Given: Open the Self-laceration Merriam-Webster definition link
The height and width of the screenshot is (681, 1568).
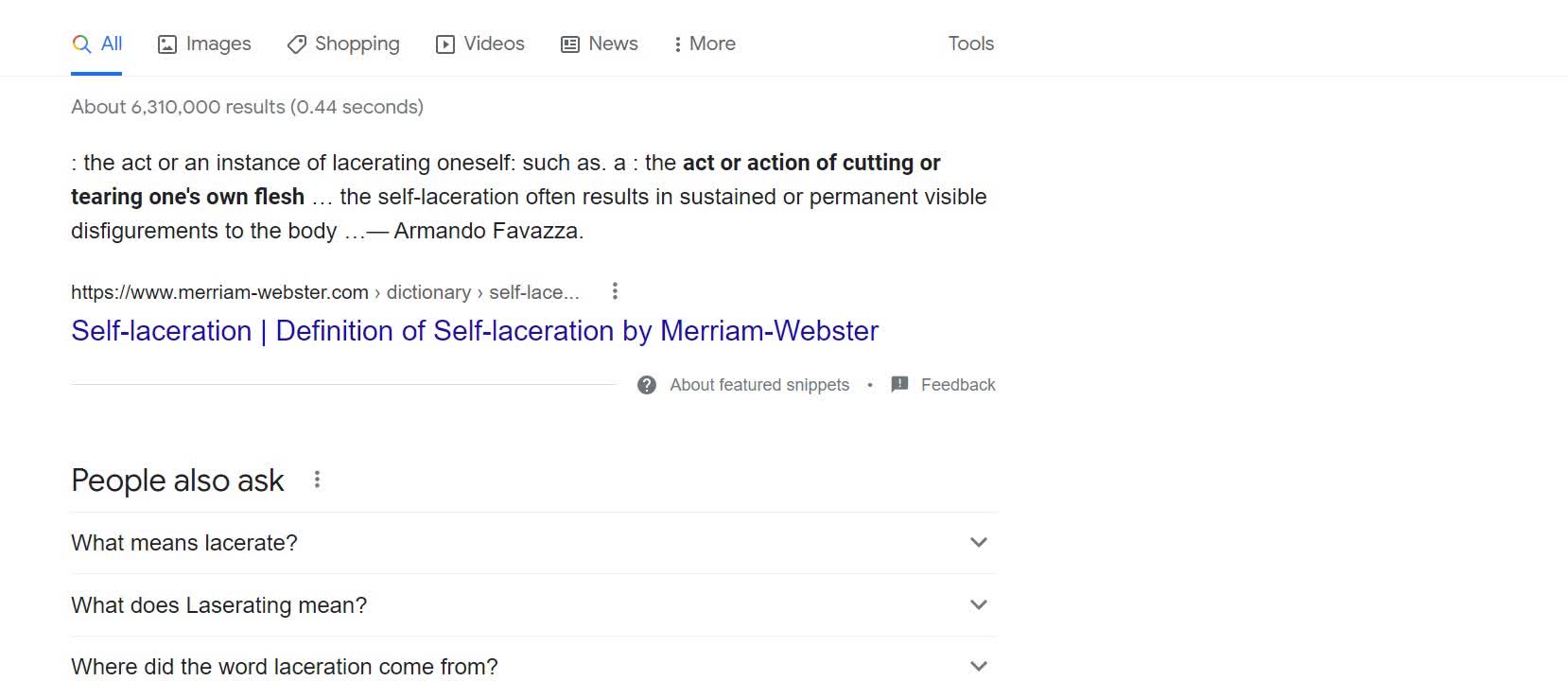Looking at the screenshot, I should click(x=475, y=331).
